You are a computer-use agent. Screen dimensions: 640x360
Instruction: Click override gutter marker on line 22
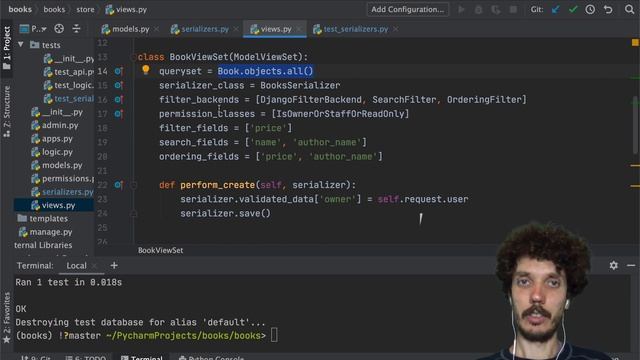(x=118, y=185)
